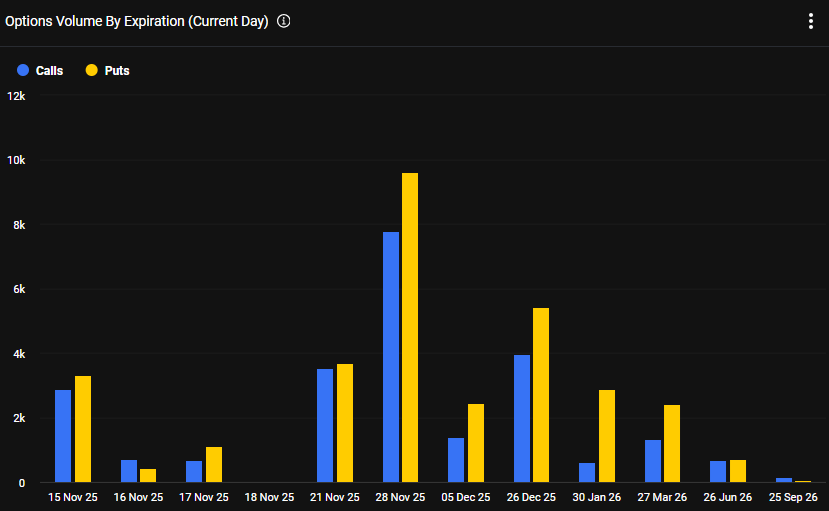Click the Options Volume By Expiration title
Screen dimensions: 829x511
click(x=137, y=22)
